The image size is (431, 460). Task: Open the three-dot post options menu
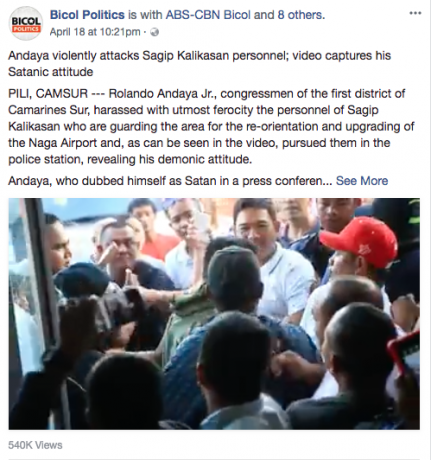click(415, 13)
